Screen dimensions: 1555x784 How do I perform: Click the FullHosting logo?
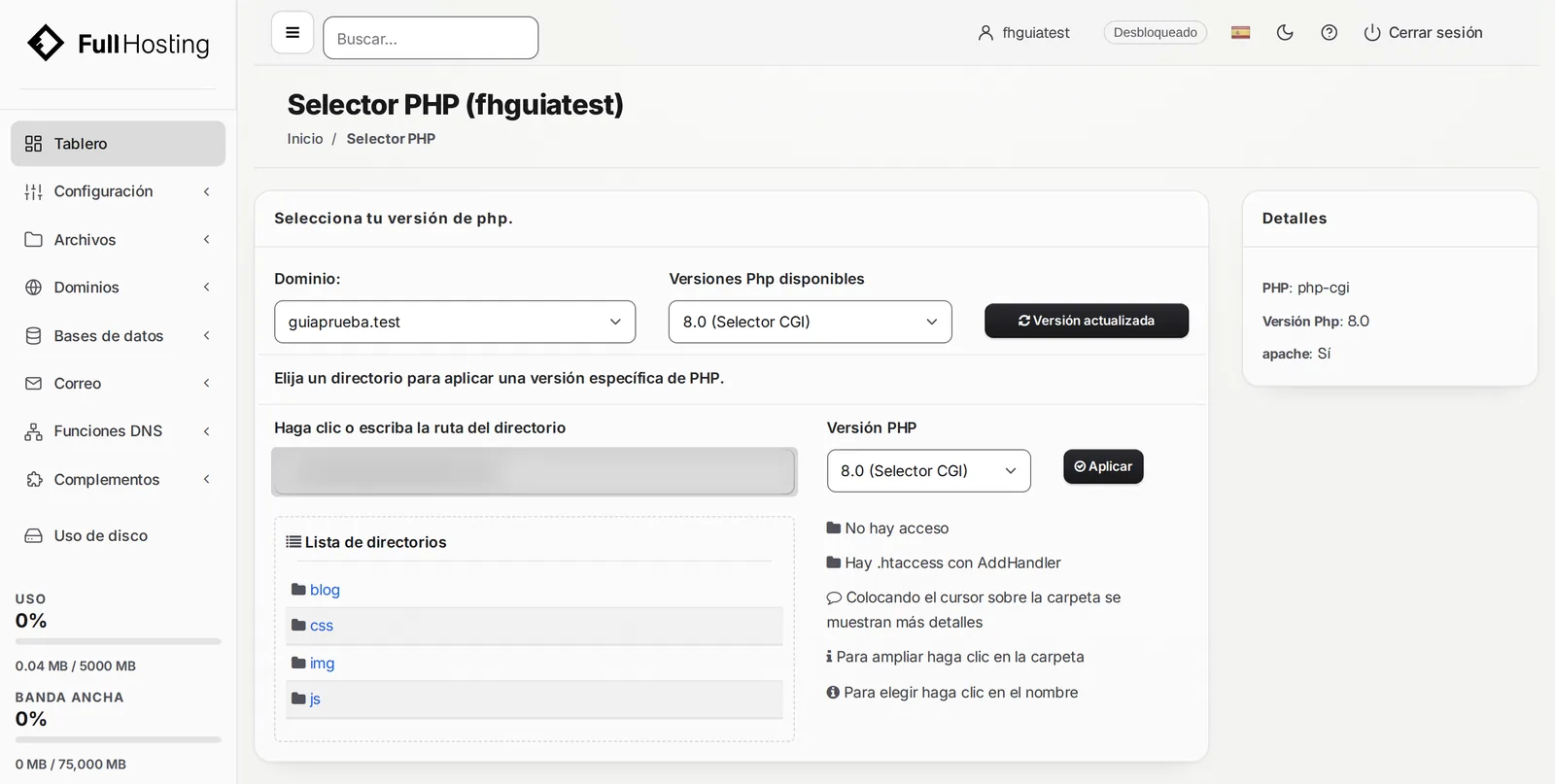point(118,44)
